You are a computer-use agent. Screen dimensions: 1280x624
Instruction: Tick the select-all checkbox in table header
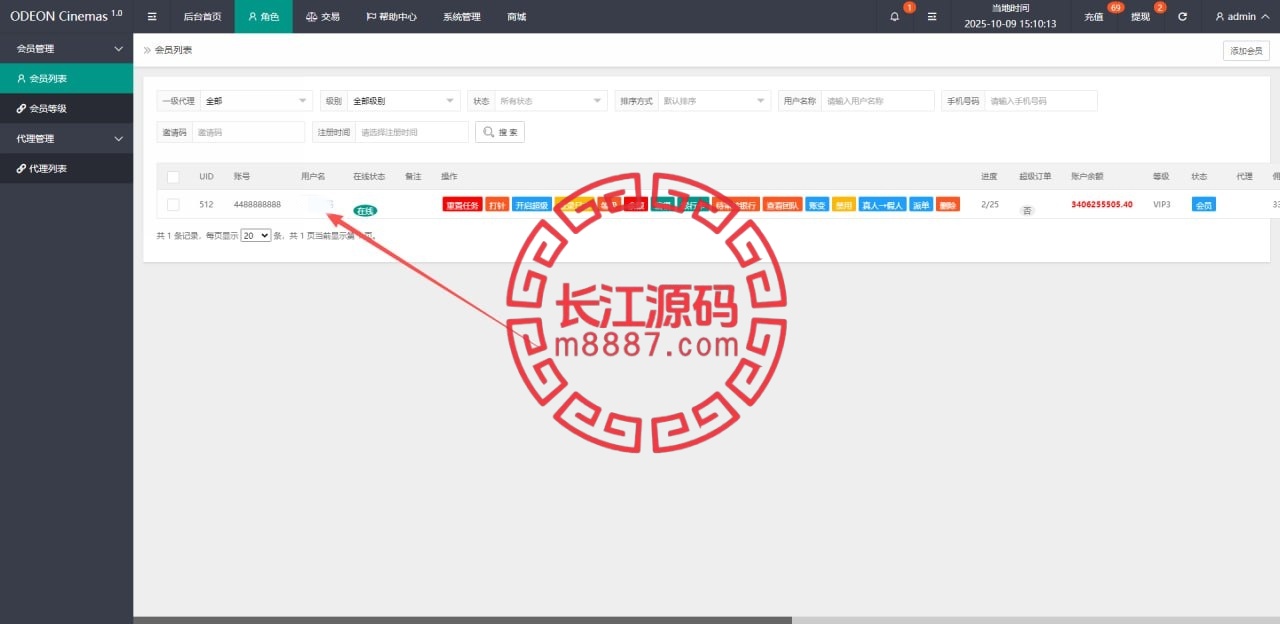173,177
